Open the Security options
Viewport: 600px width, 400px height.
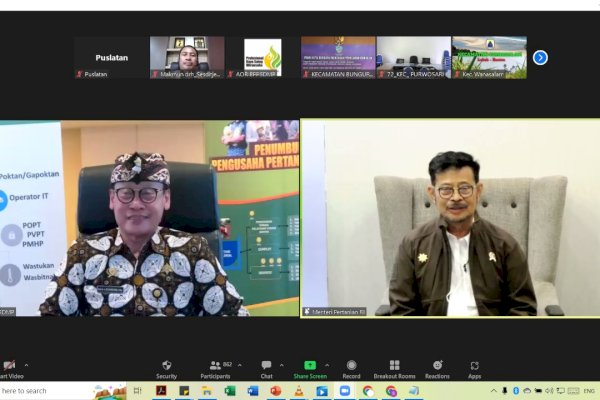click(x=166, y=367)
